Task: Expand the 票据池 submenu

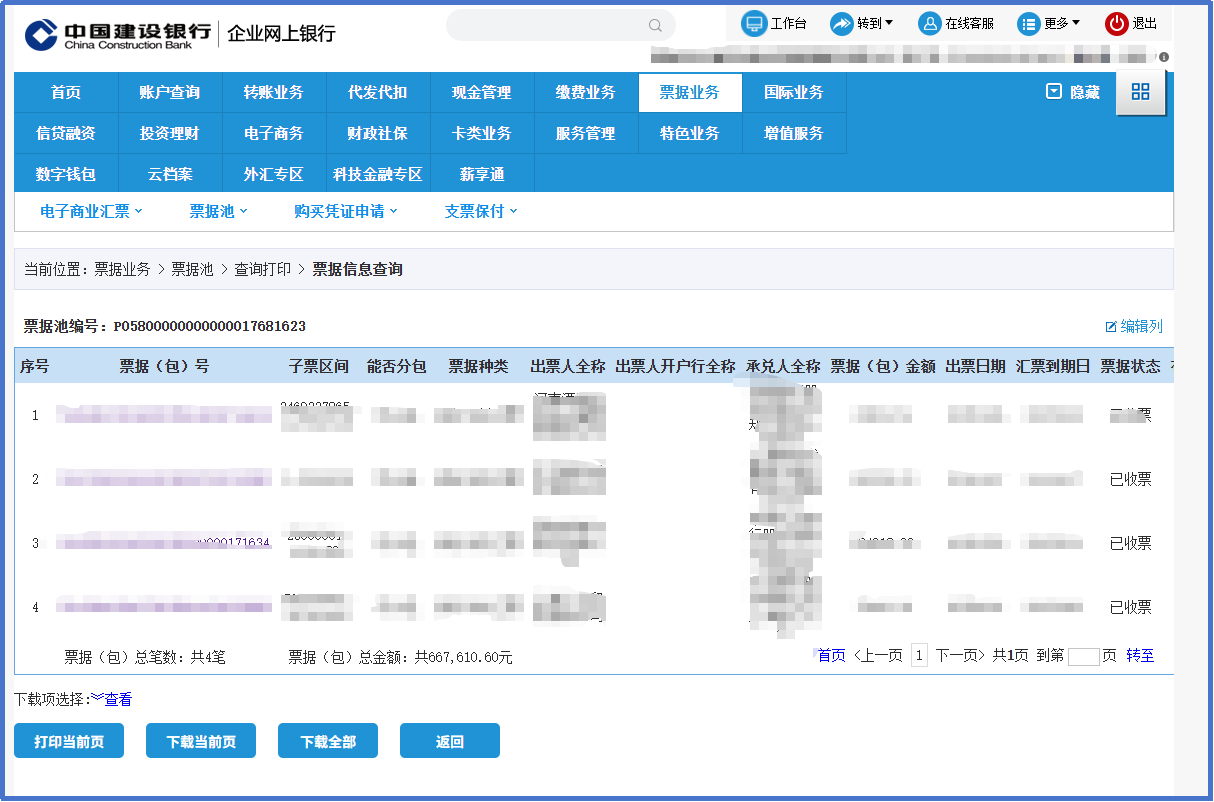Action: (x=218, y=211)
